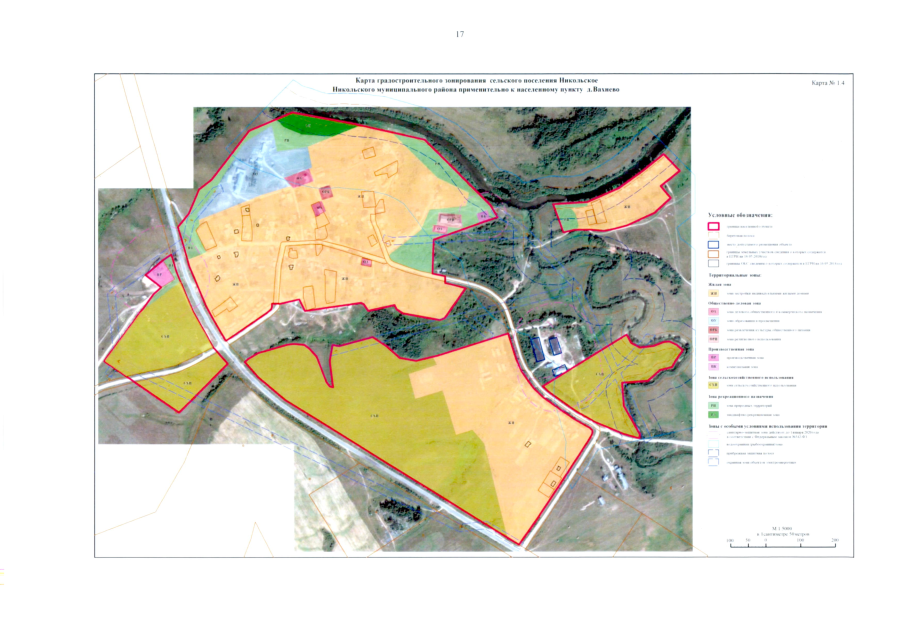Click the page number 17
The image size is (905, 640).
click(459, 35)
